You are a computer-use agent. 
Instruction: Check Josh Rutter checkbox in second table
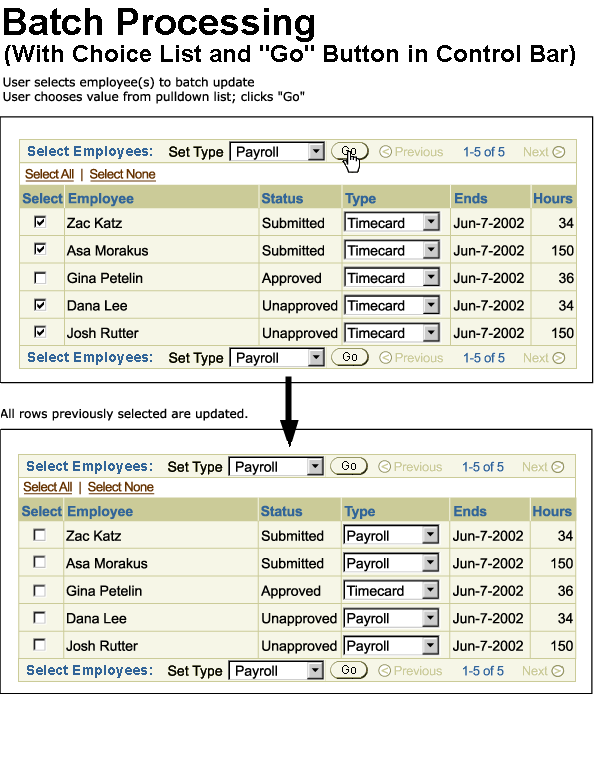point(39,645)
